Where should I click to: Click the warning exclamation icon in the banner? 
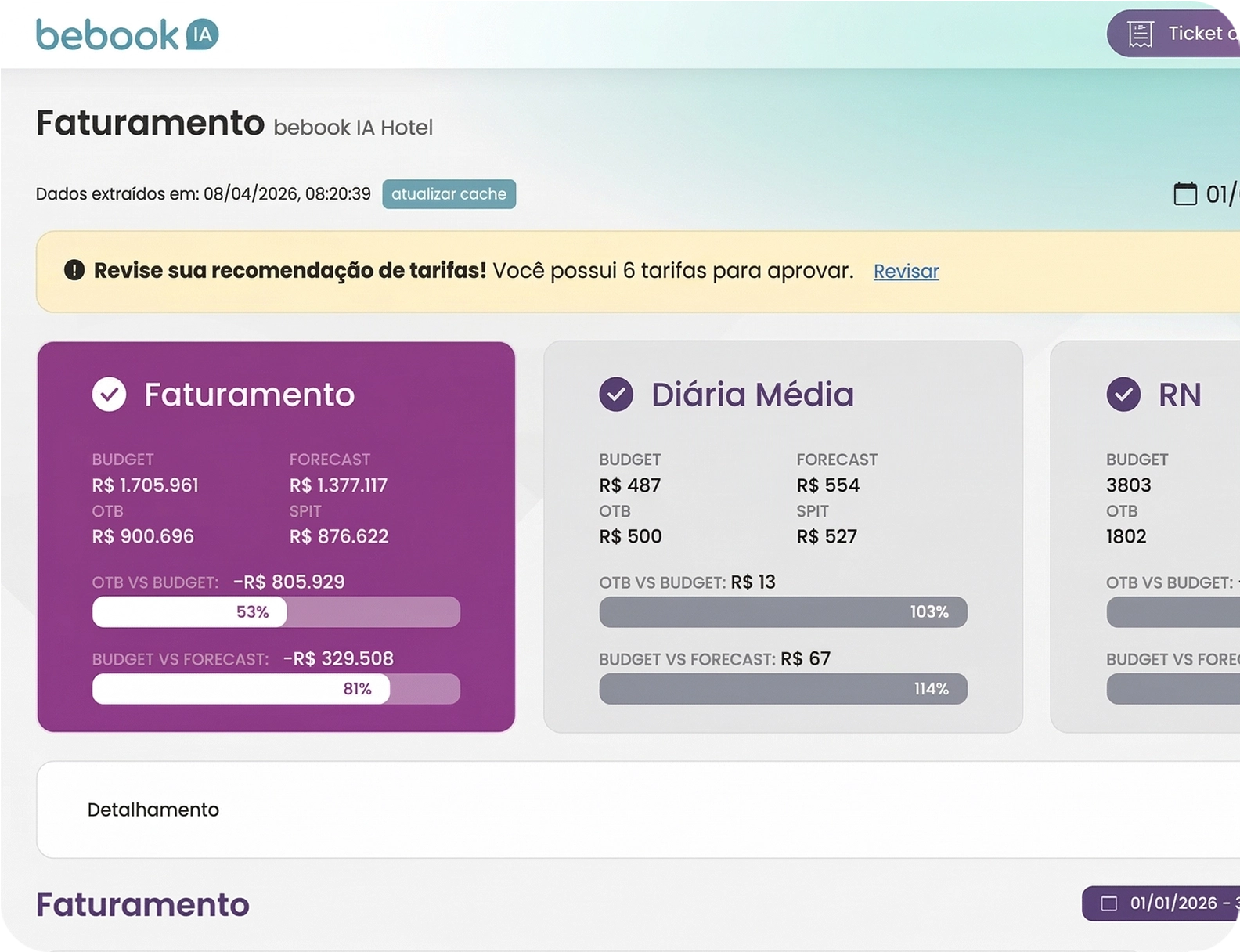pos(74,271)
